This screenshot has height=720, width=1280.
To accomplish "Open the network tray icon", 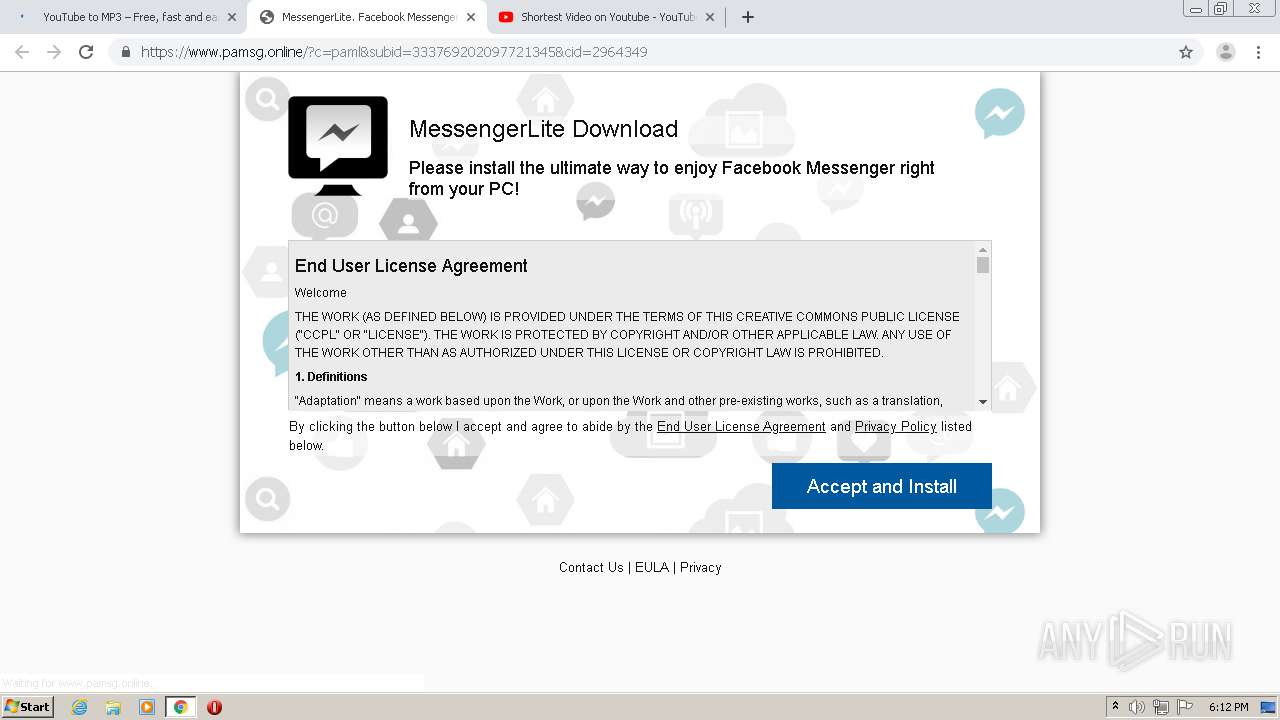I will [1161, 707].
